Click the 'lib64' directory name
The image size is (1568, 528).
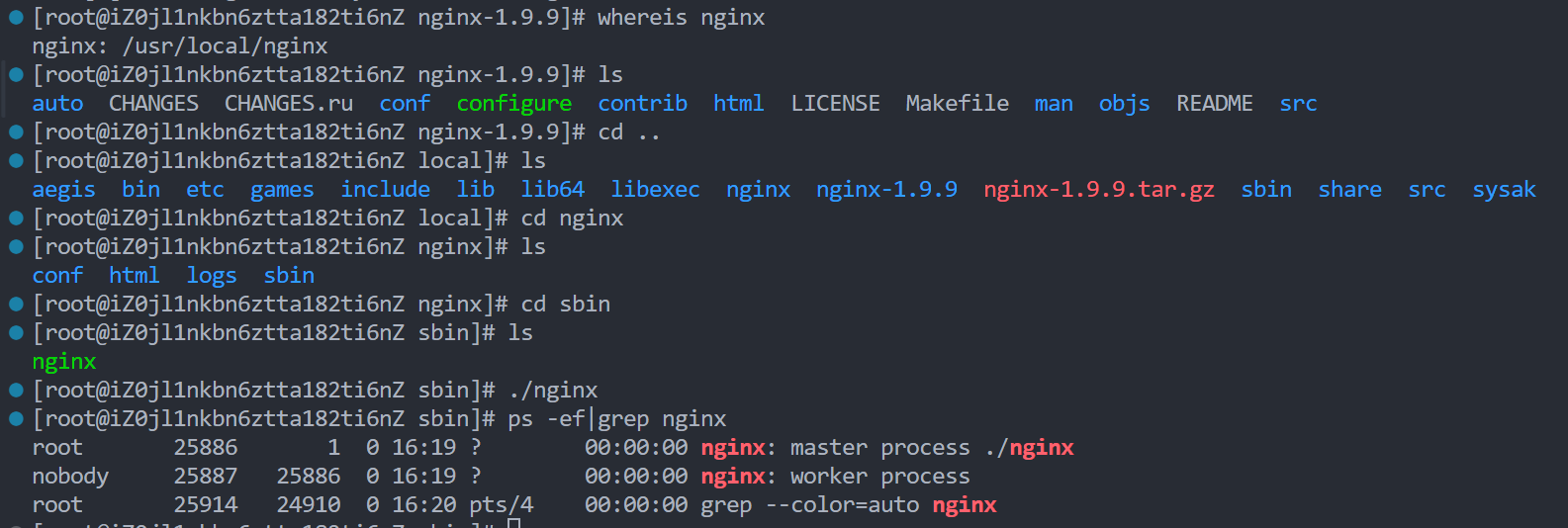click(x=553, y=190)
